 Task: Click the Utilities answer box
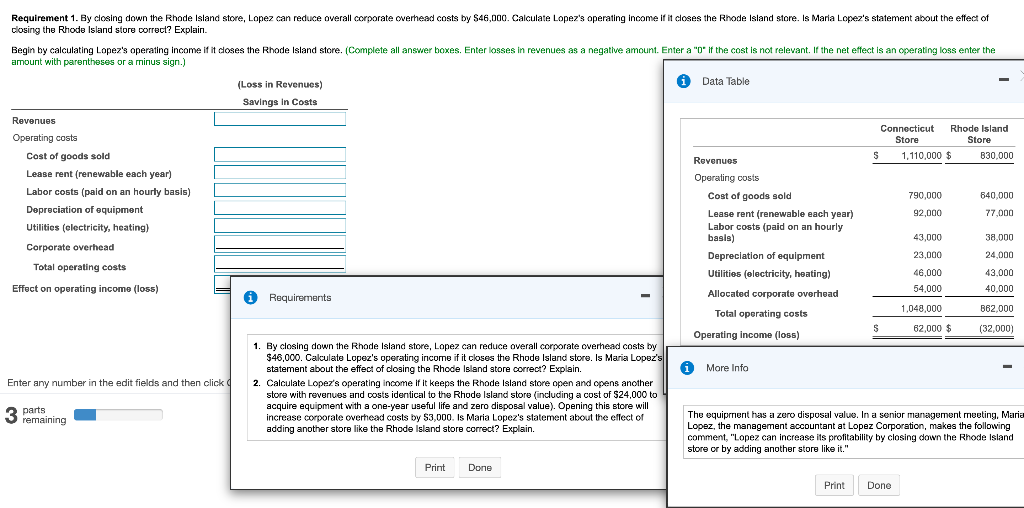280,225
